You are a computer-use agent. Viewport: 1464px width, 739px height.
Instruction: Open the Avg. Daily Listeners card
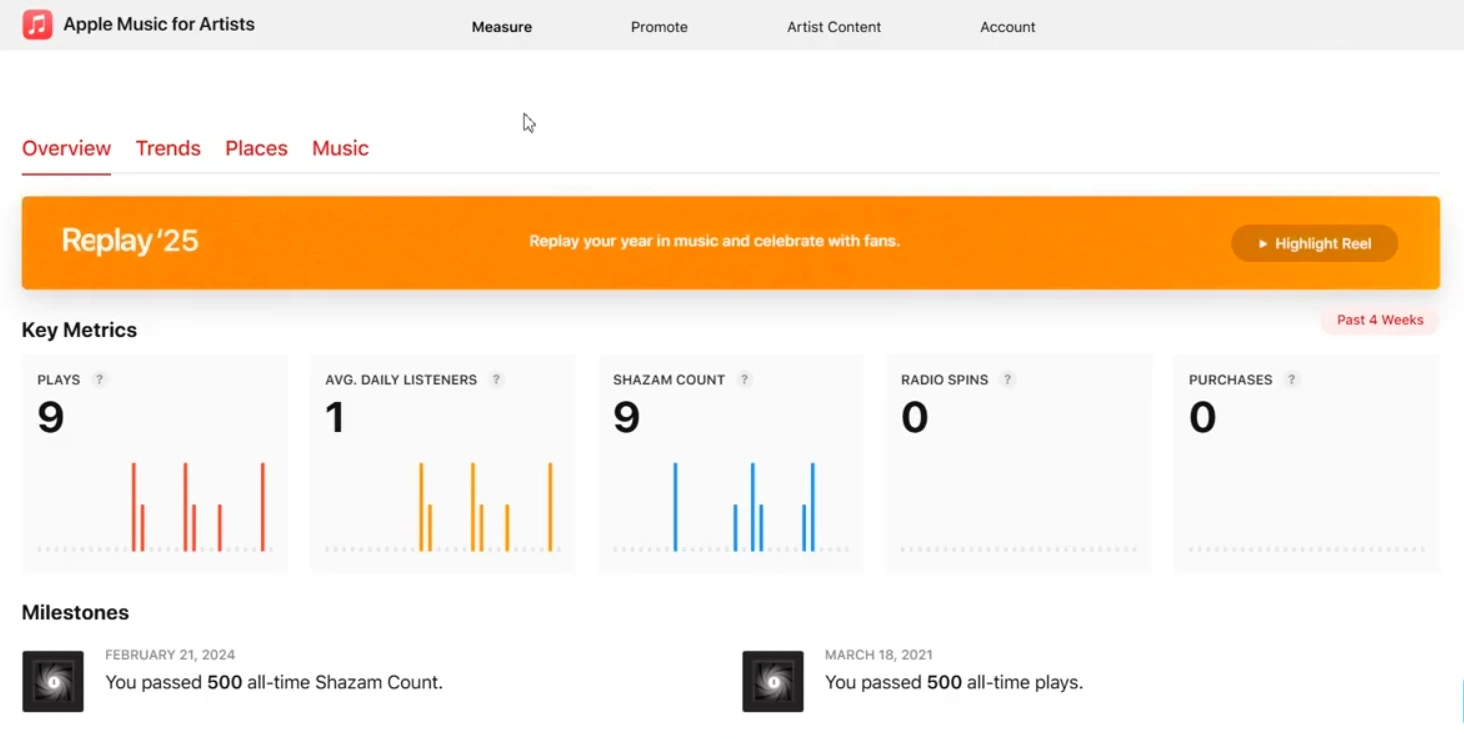(x=442, y=464)
